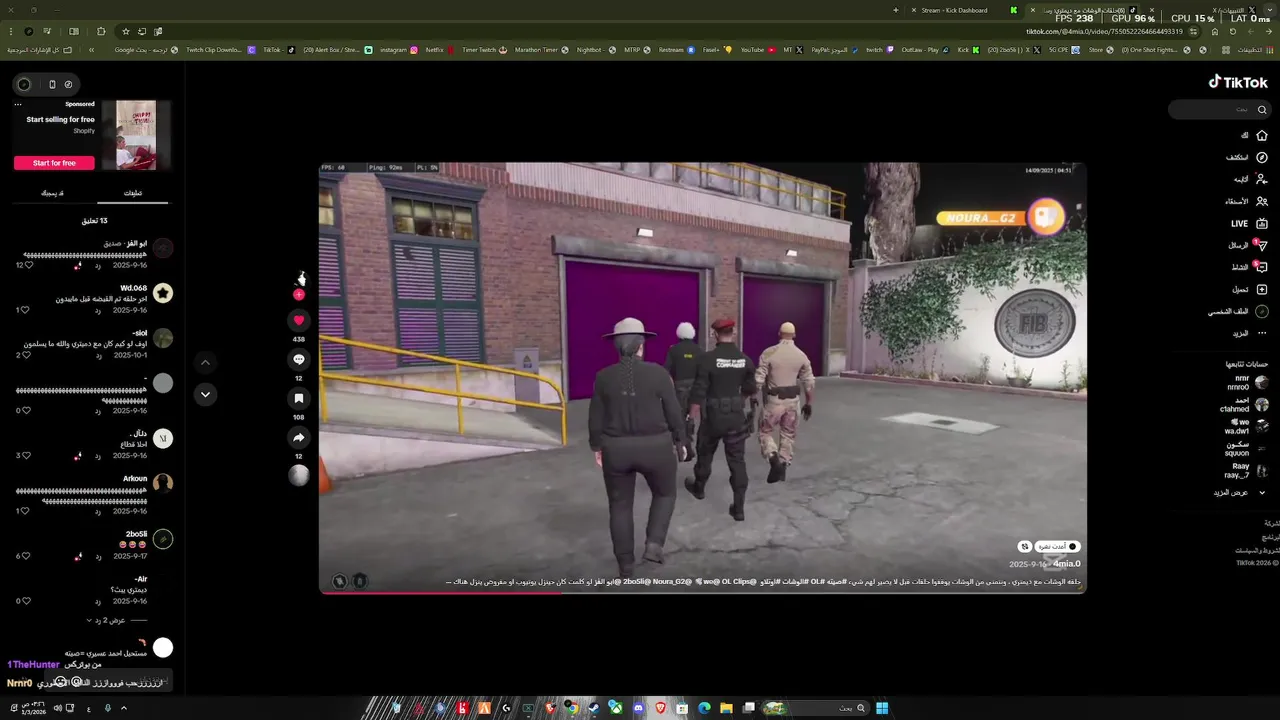Screen dimensions: 1280x720
Task: Click the Start for free button
Action: [54, 163]
